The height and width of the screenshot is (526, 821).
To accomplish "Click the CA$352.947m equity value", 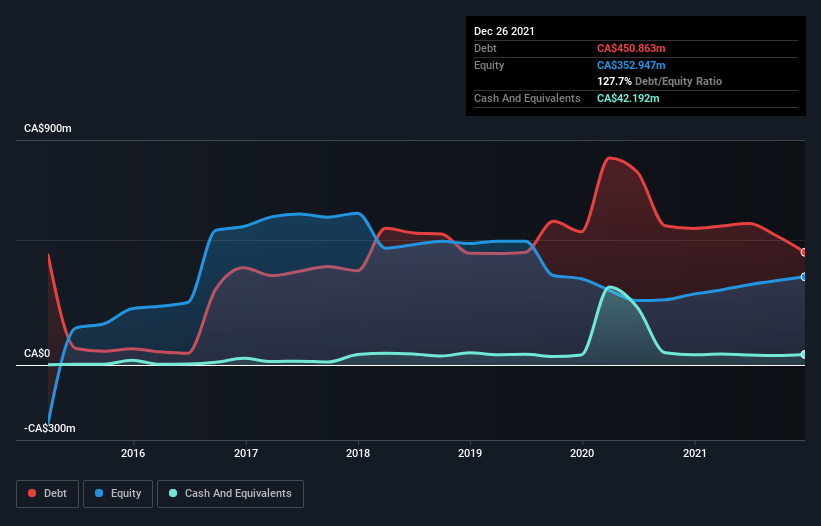I will pos(631,65).
